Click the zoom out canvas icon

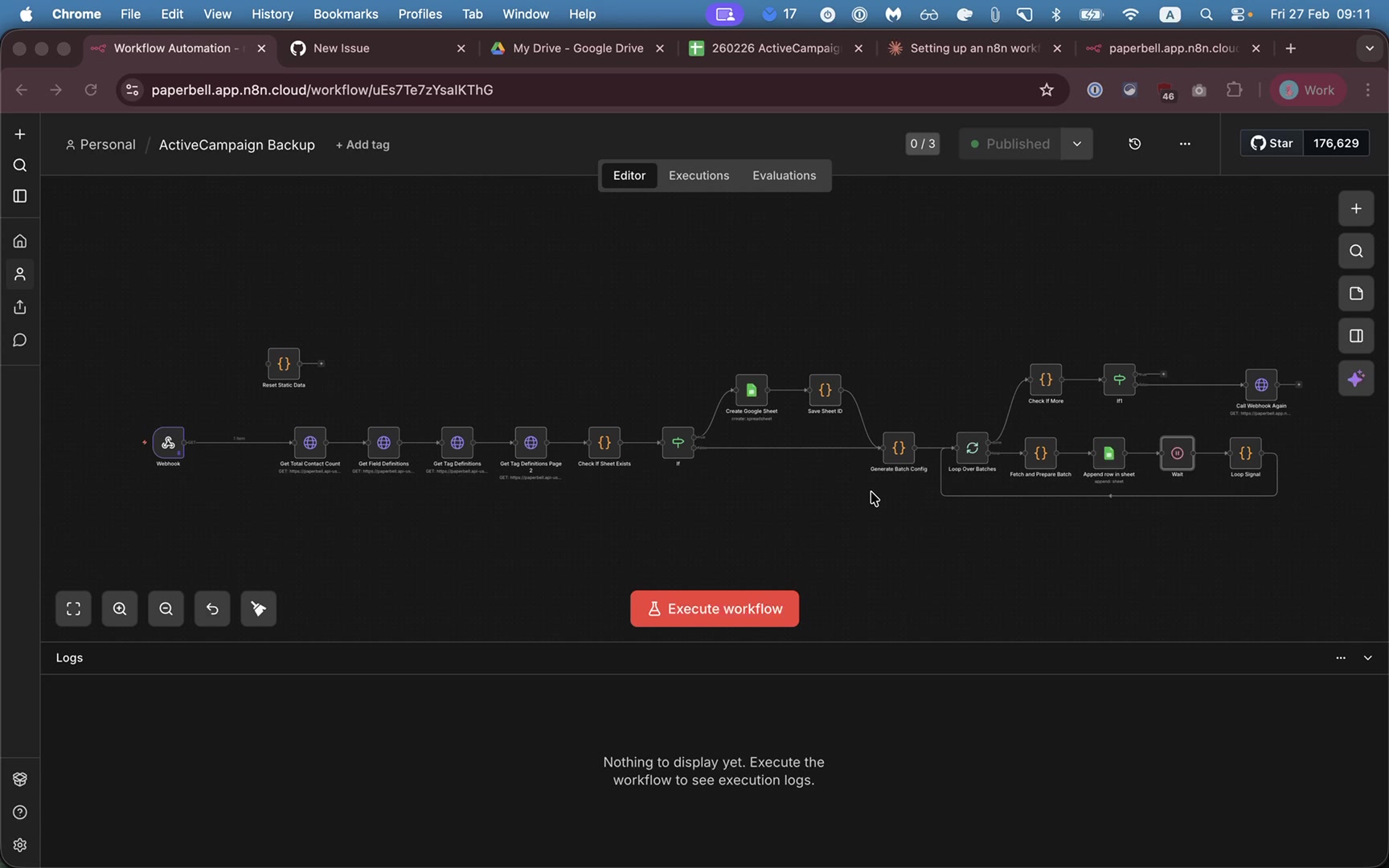166,609
